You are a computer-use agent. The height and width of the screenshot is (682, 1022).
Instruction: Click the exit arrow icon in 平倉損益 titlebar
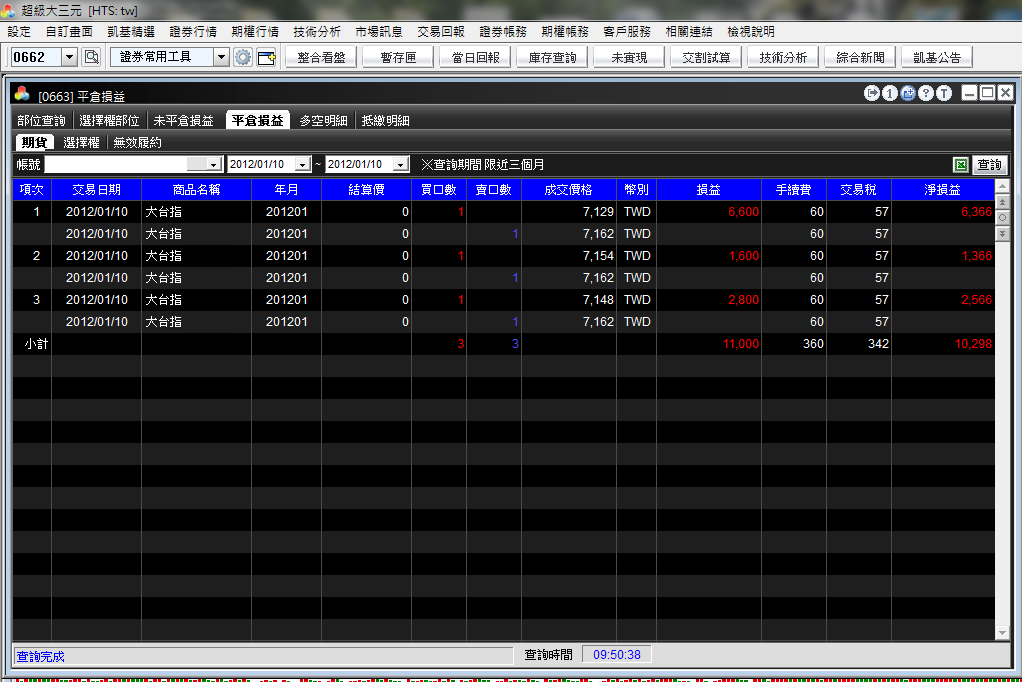pos(871,93)
